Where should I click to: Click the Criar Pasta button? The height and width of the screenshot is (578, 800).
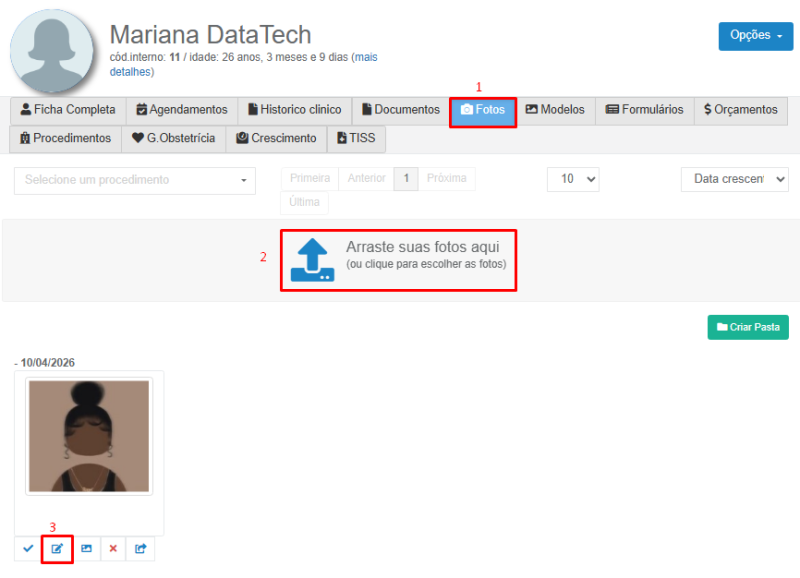pyautogui.click(x=748, y=328)
